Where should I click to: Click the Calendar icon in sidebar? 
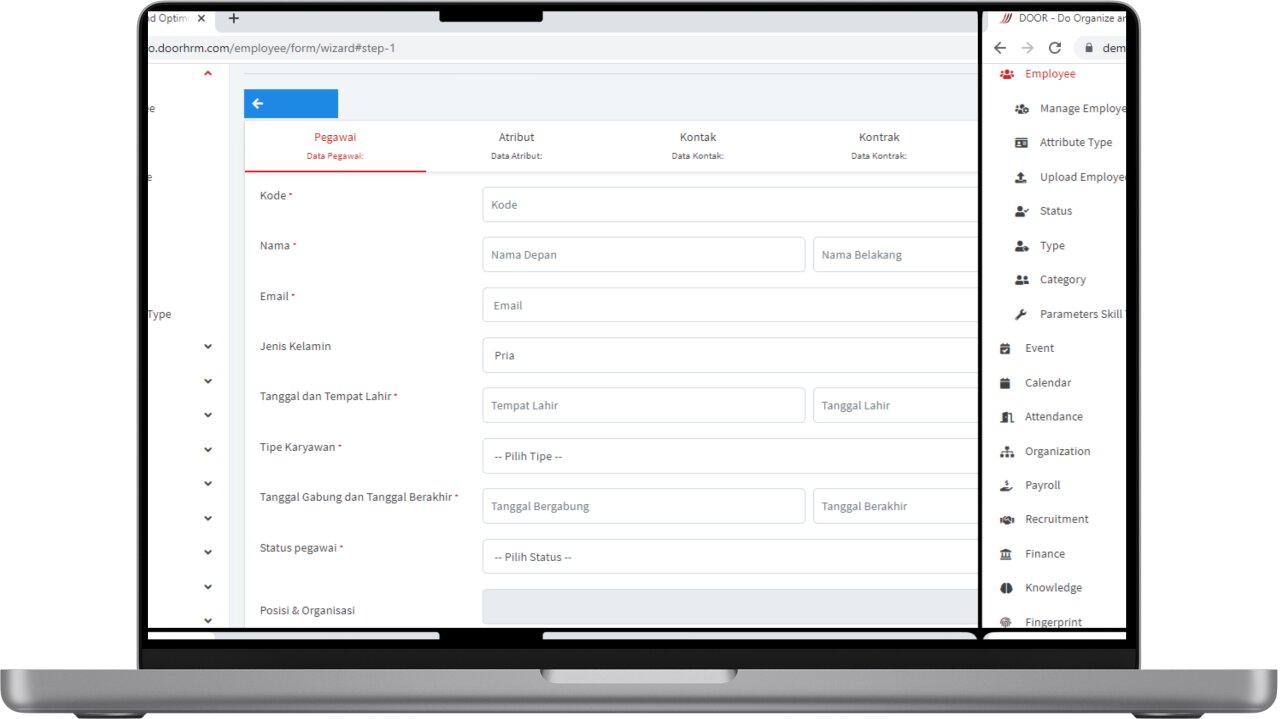coord(1006,383)
